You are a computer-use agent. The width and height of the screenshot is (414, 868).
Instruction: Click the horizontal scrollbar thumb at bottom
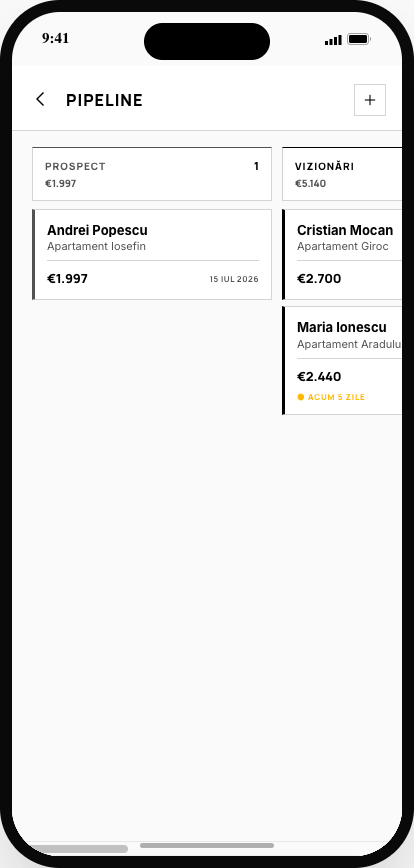coord(79,849)
